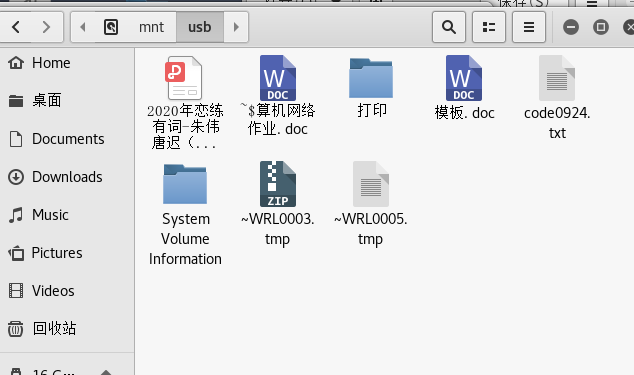This screenshot has width=634, height=375.
Task: Click the folder name label 打印
Action: click(372, 110)
